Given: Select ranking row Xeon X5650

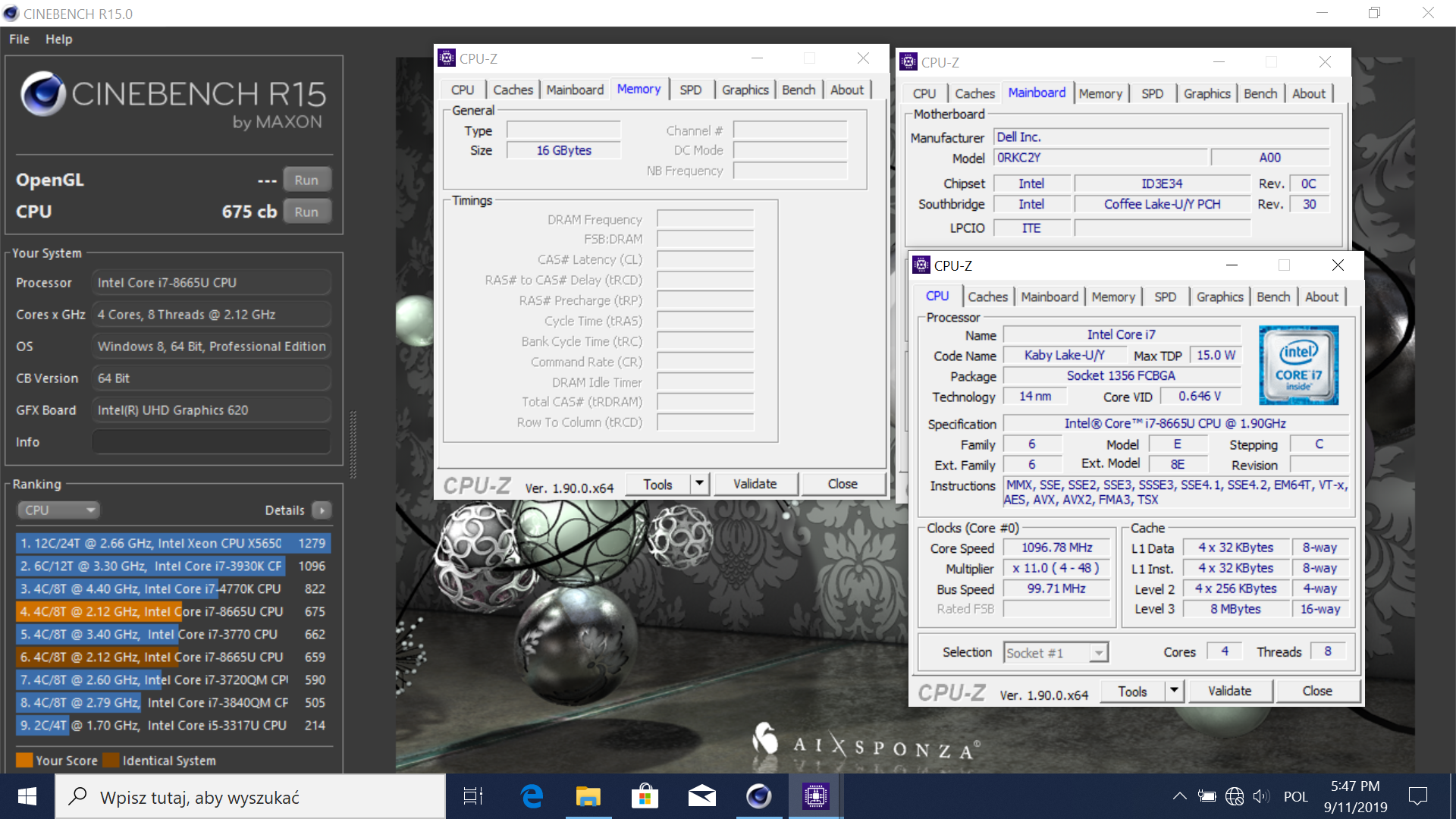Looking at the screenshot, I should point(173,543).
